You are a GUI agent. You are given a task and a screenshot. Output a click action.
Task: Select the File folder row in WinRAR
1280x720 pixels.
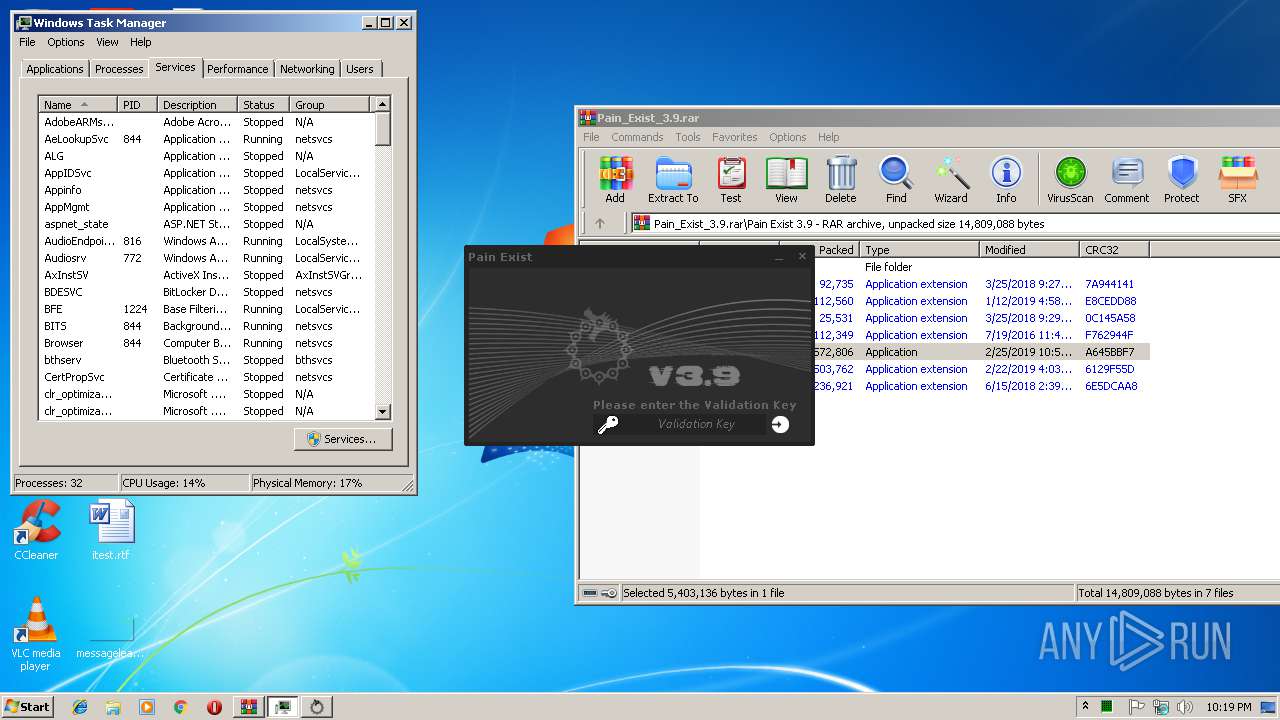[x=889, y=267]
